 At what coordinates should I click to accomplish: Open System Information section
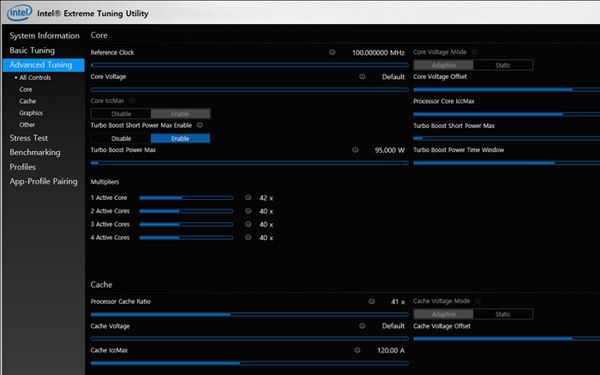click(44, 36)
